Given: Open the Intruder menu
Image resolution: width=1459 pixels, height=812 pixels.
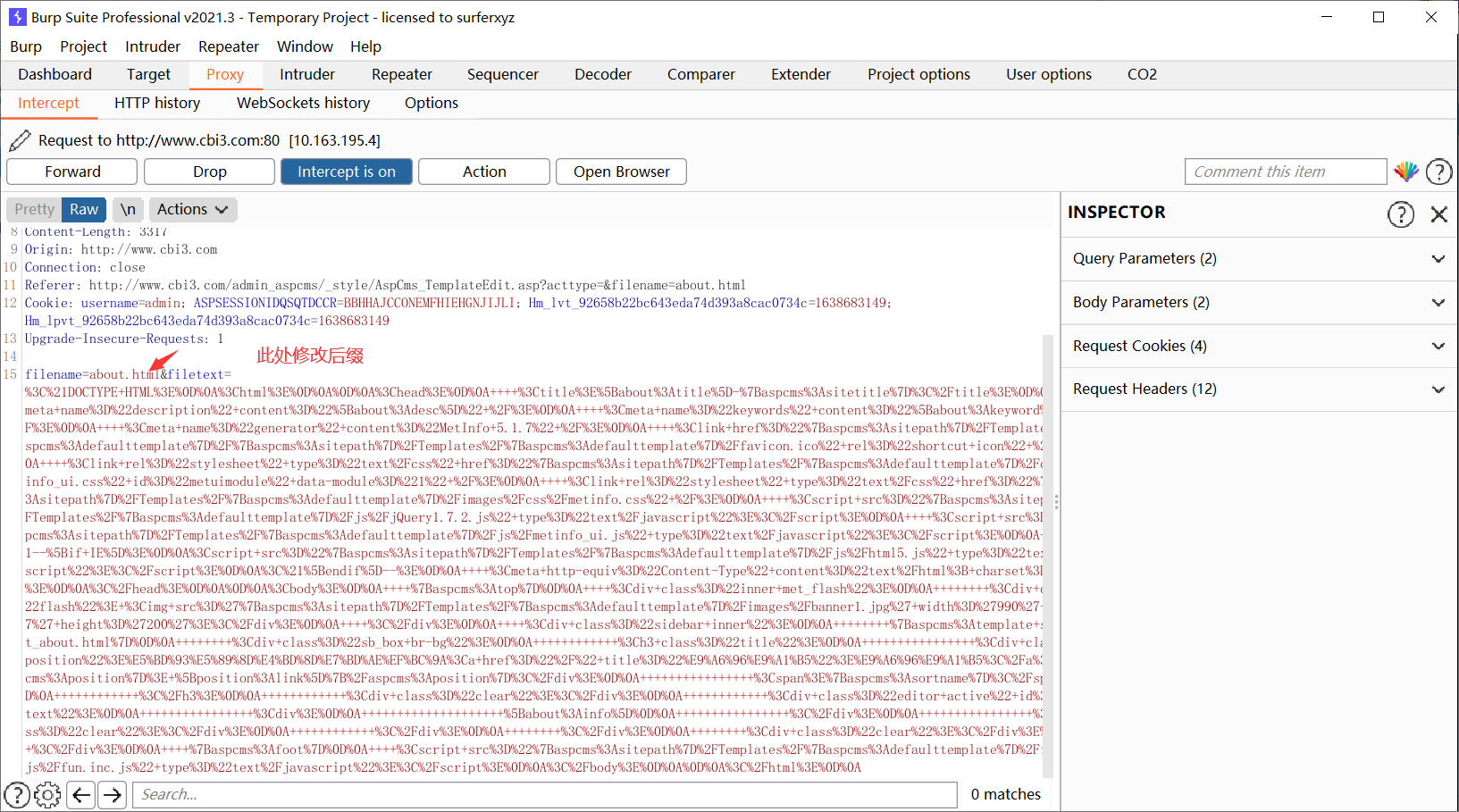Looking at the screenshot, I should pos(153,46).
